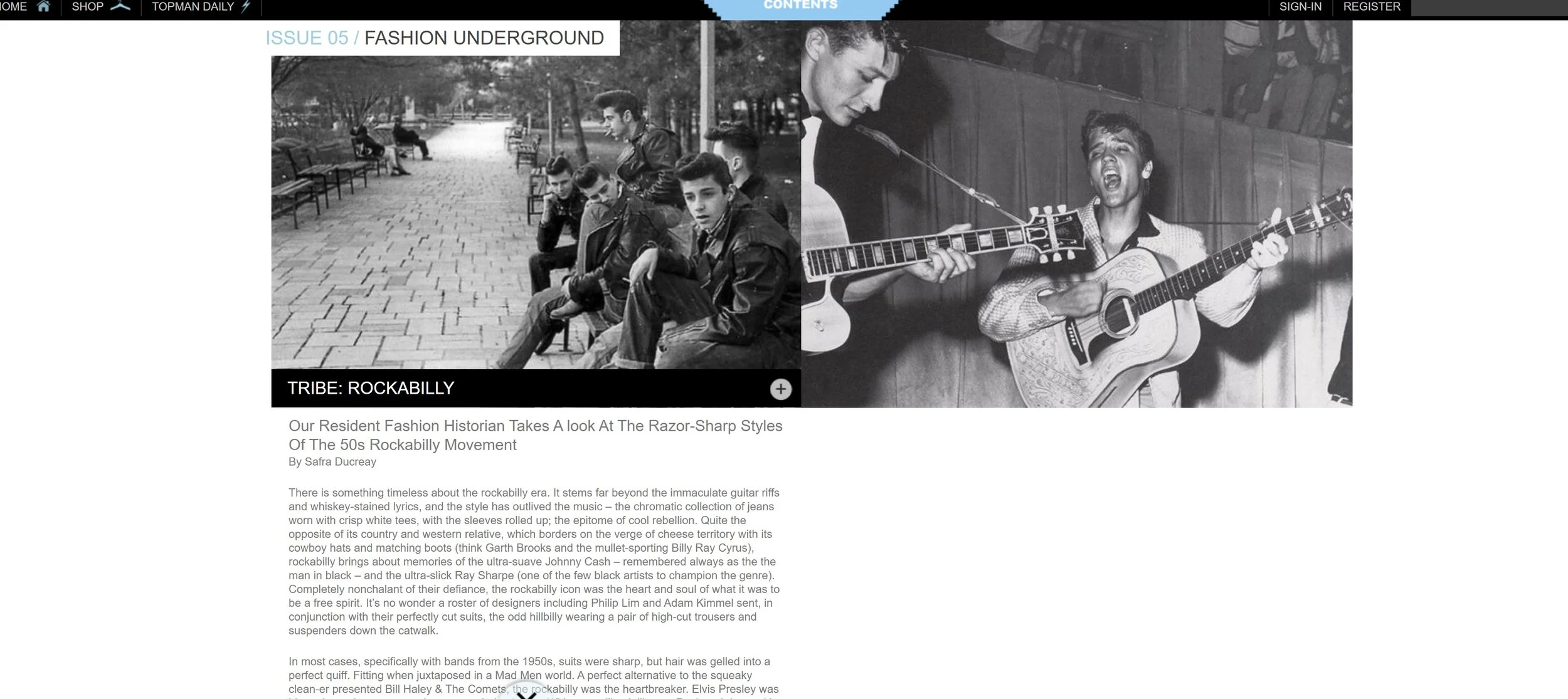
Task: Click the ISSUE 05 breadcrumb link
Action: pos(307,38)
